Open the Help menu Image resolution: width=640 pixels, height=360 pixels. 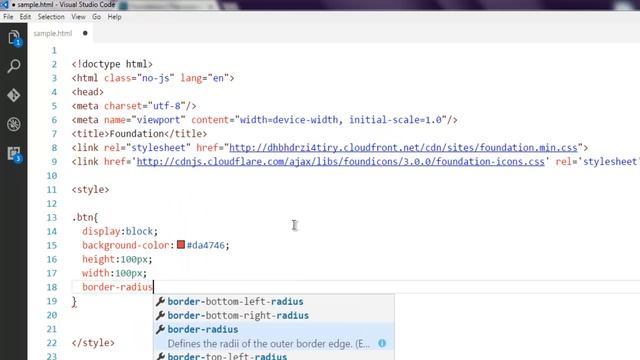click(114, 17)
